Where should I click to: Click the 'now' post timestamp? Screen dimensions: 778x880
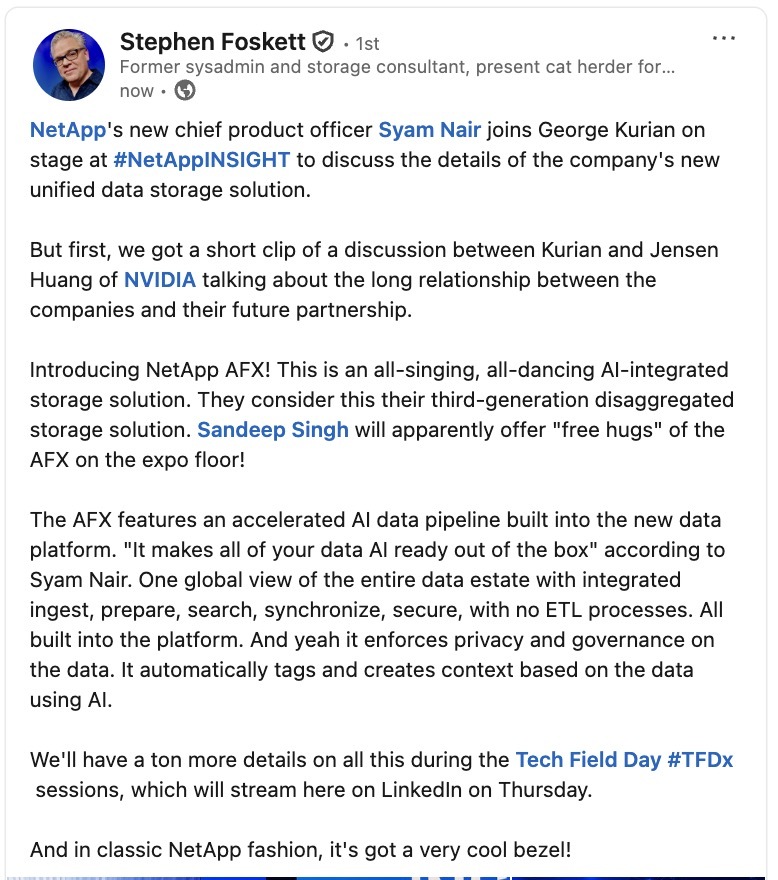pyautogui.click(x=137, y=91)
